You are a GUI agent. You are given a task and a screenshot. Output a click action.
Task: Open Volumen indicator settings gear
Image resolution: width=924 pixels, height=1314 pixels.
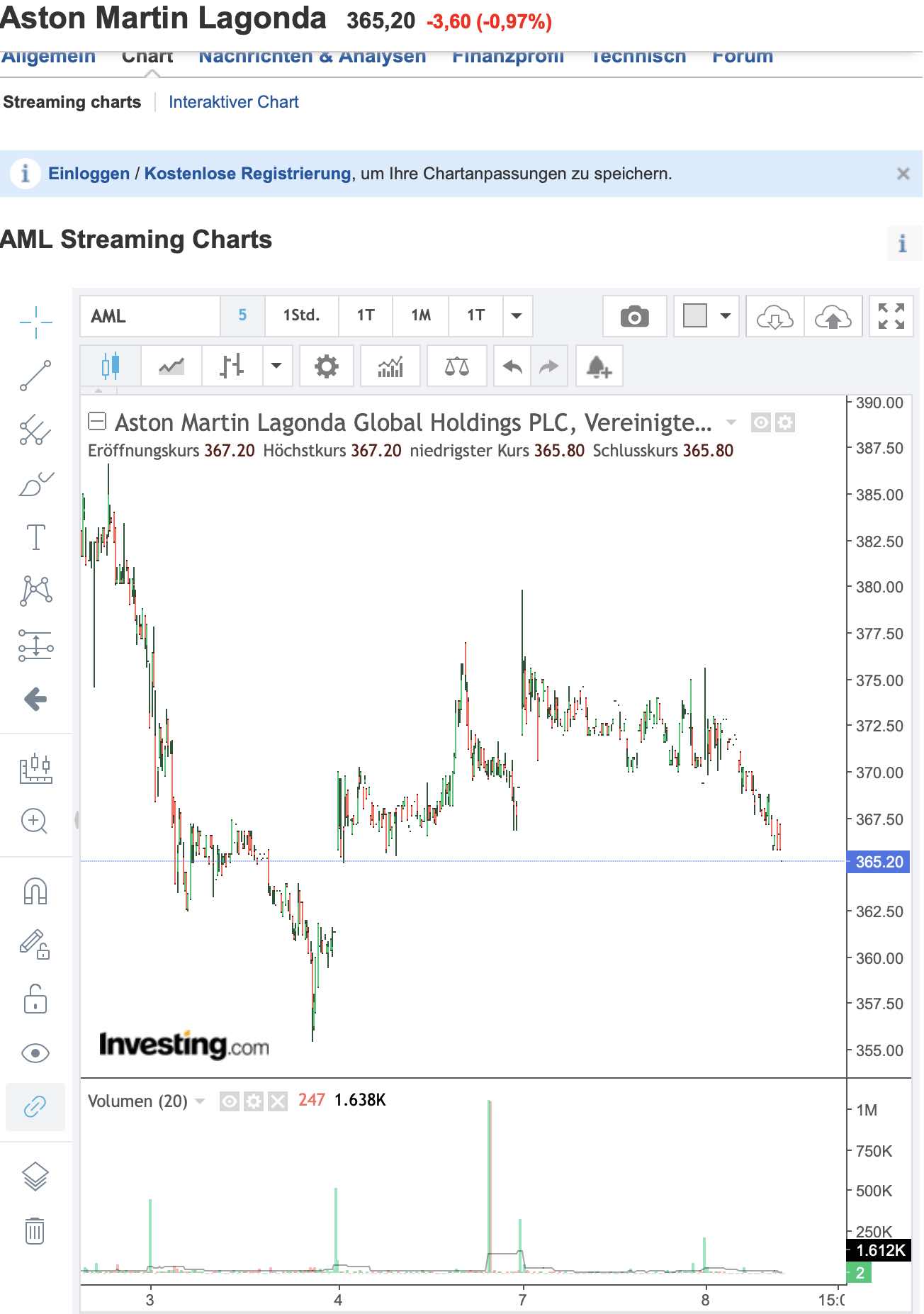tap(254, 1101)
